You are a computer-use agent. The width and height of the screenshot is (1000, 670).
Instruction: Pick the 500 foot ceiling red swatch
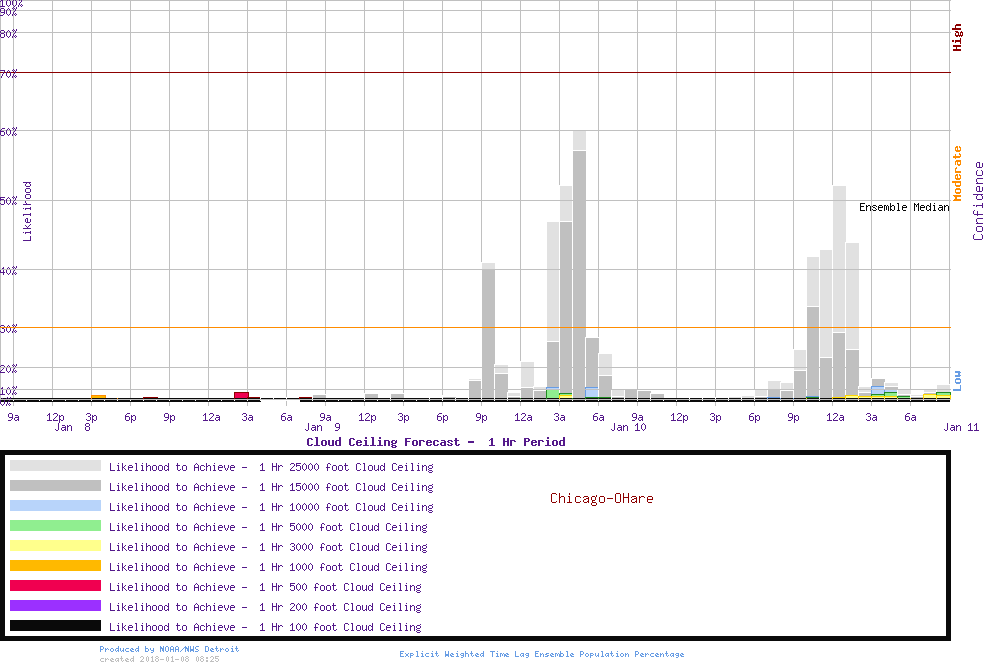coord(55,586)
